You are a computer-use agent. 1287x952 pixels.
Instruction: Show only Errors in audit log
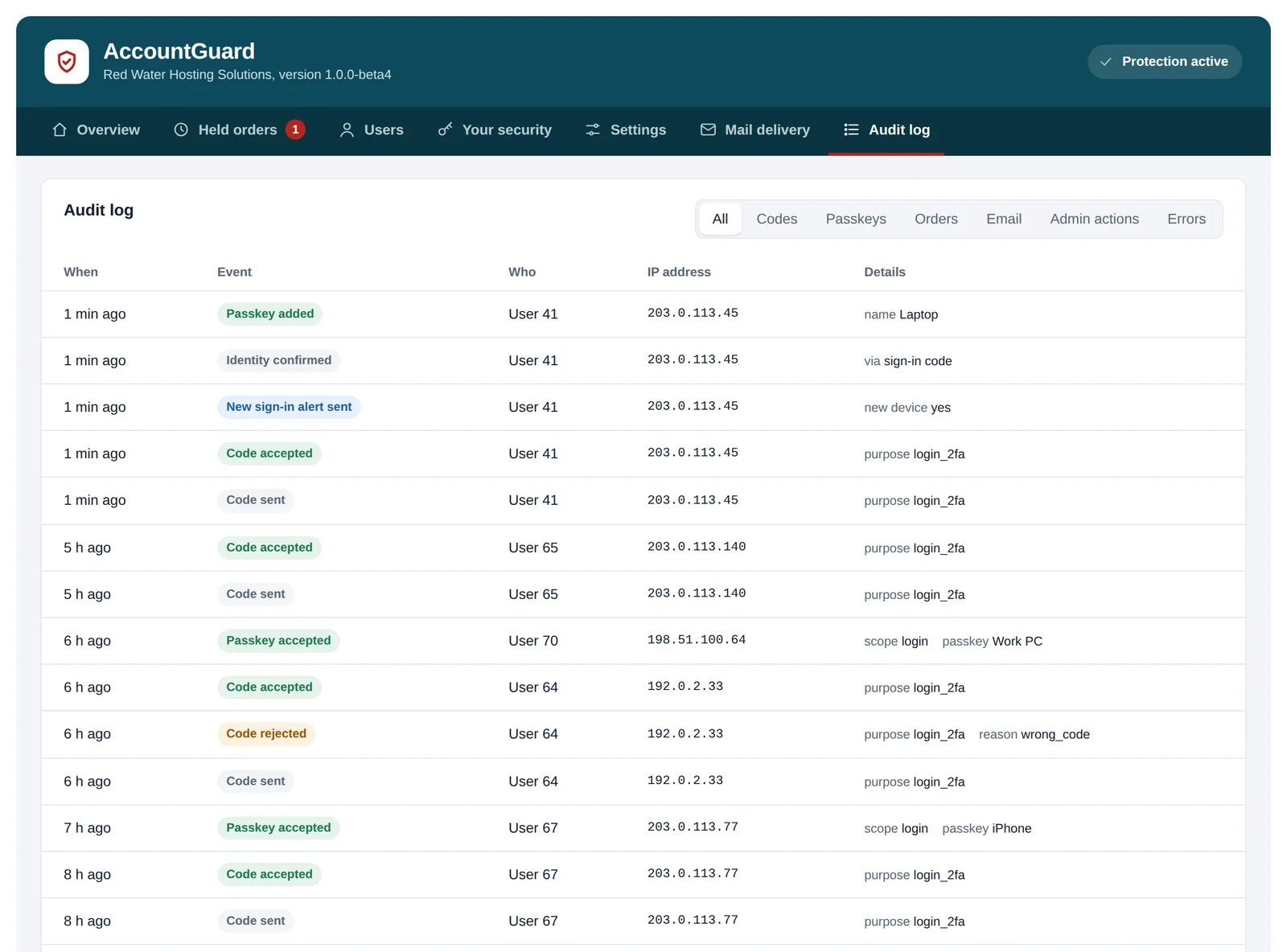click(1186, 219)
